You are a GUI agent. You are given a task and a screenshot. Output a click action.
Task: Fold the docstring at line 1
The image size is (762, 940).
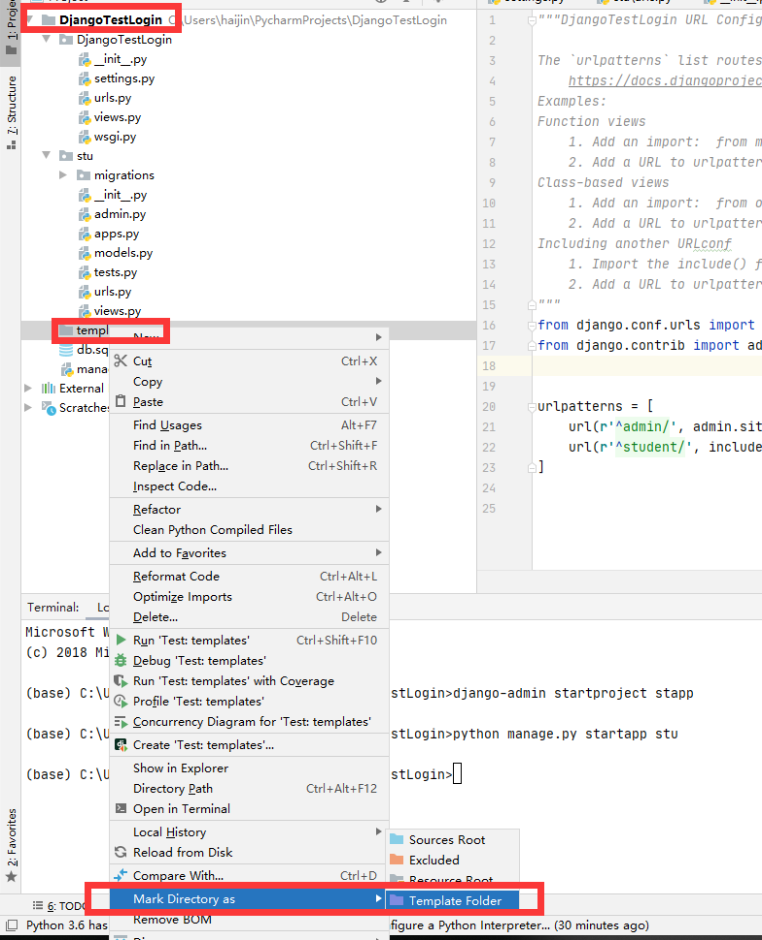coord(531,21)
